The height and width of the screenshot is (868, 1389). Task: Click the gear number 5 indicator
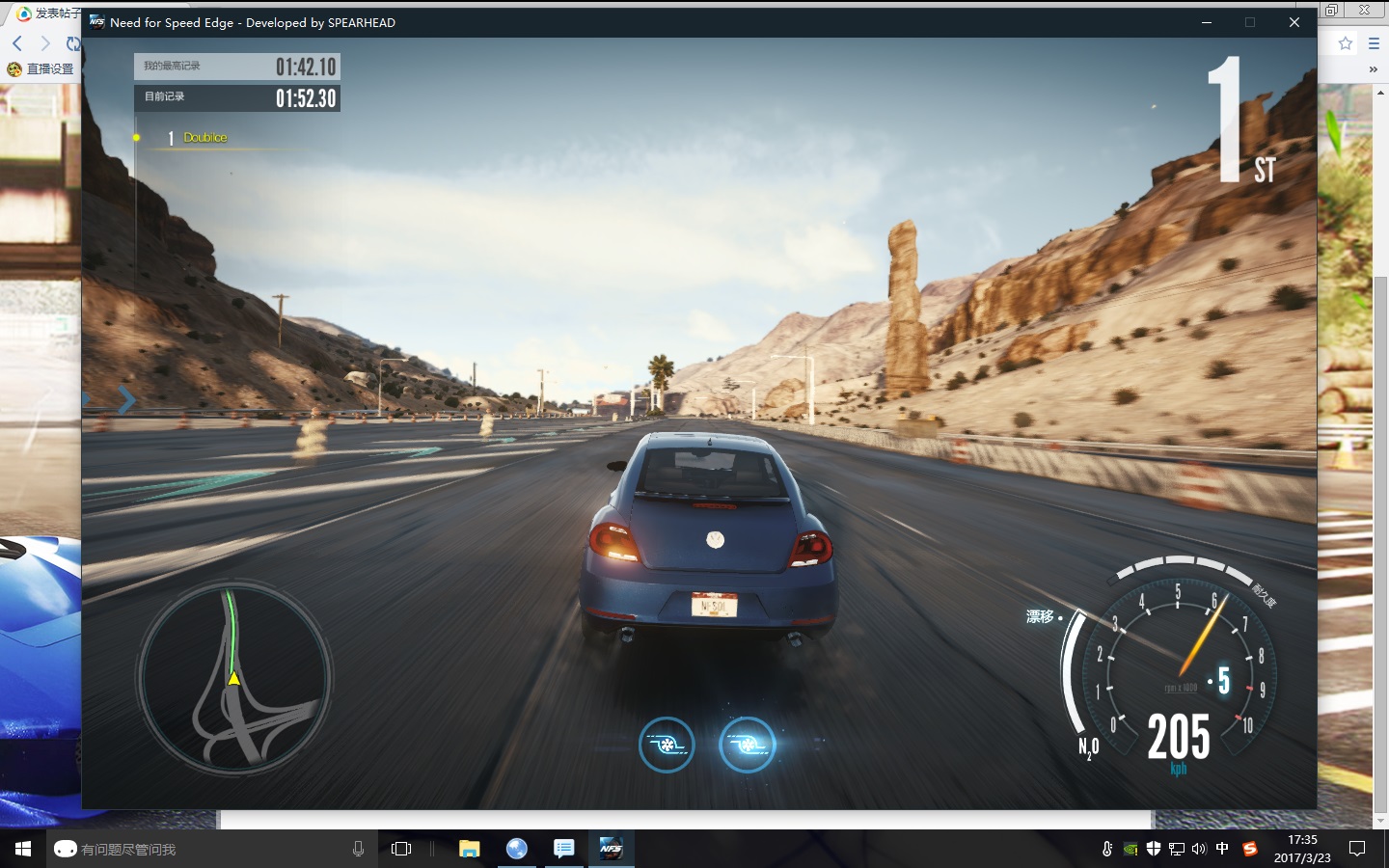coord(1223,681)
